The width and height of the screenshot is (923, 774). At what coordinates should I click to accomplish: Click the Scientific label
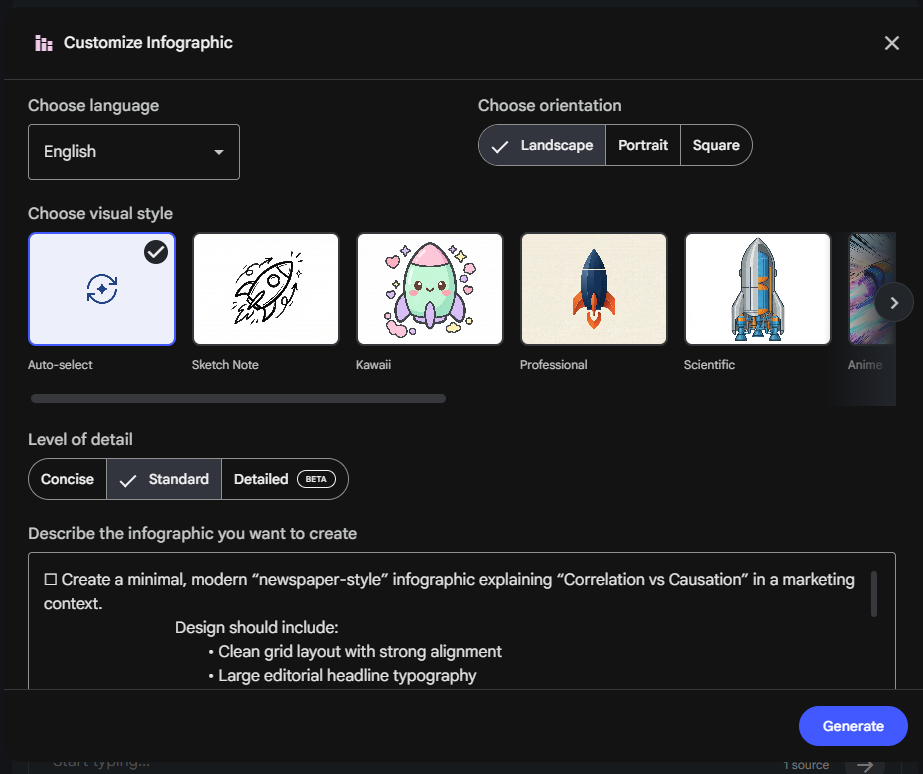[709, 365]
